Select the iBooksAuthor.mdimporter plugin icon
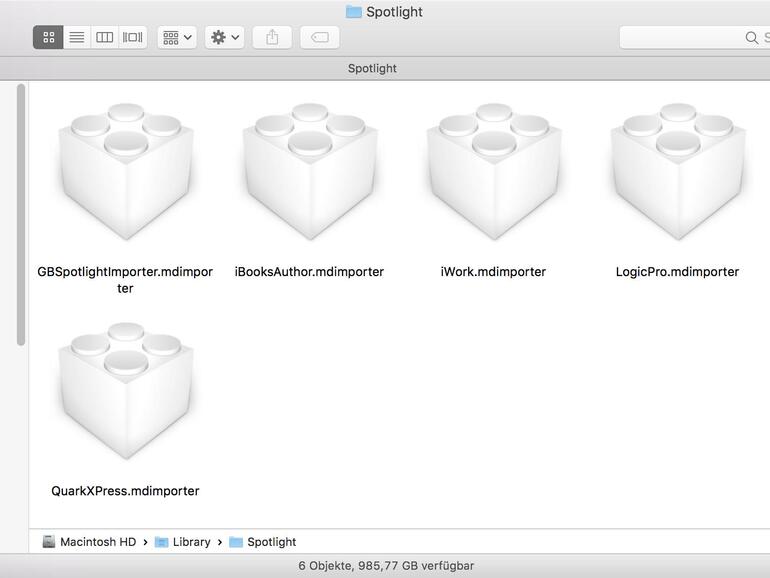 309,172
